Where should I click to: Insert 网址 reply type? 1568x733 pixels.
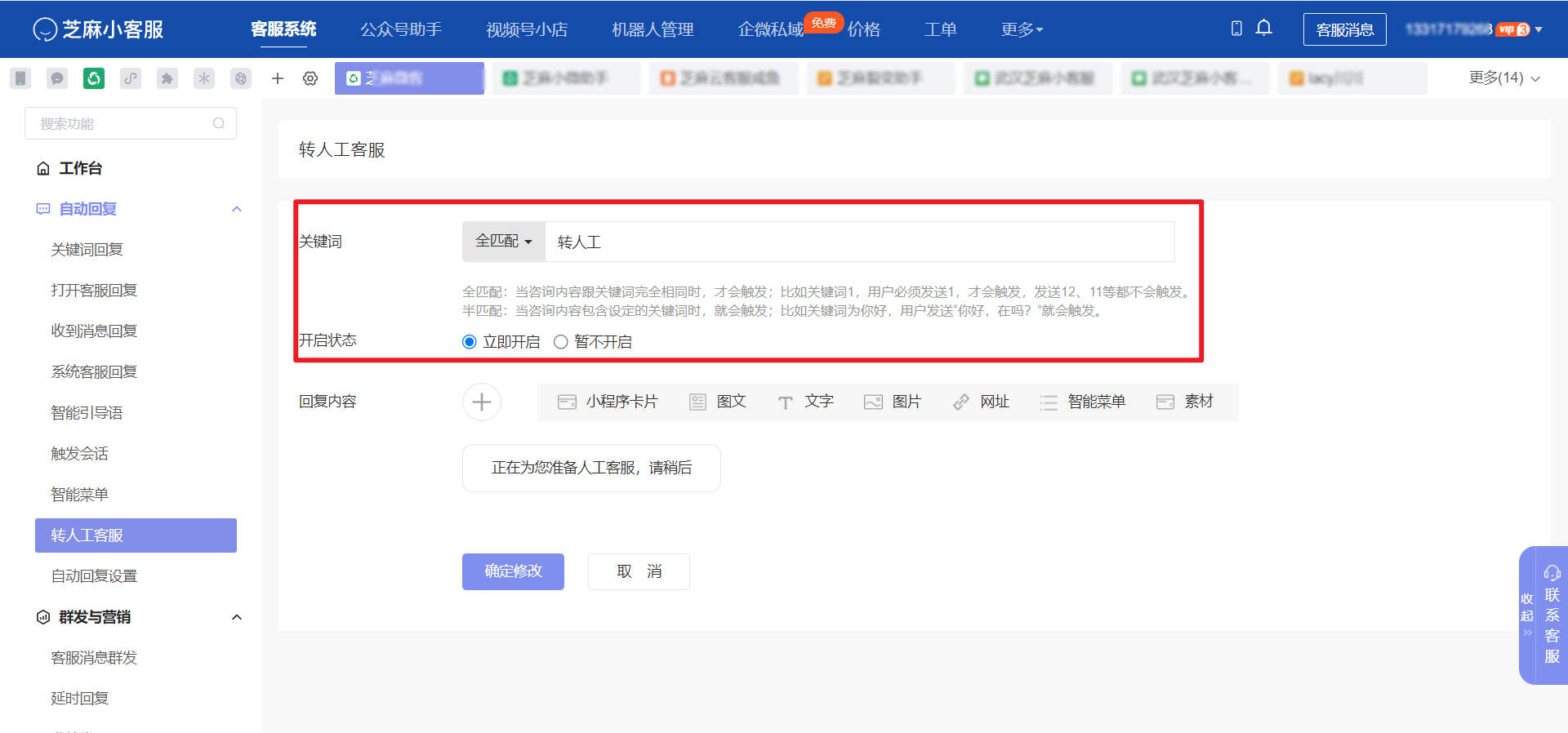(981, 402)
